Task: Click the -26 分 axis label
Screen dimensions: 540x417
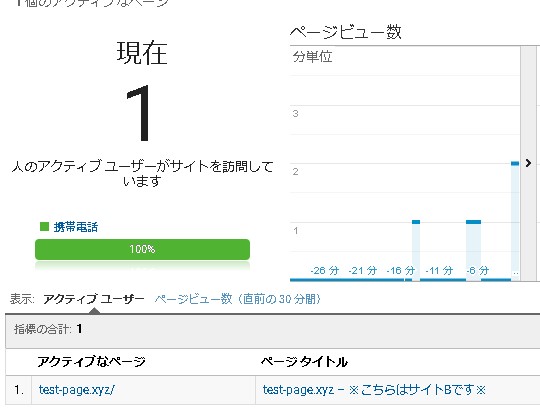Action: 325,270
